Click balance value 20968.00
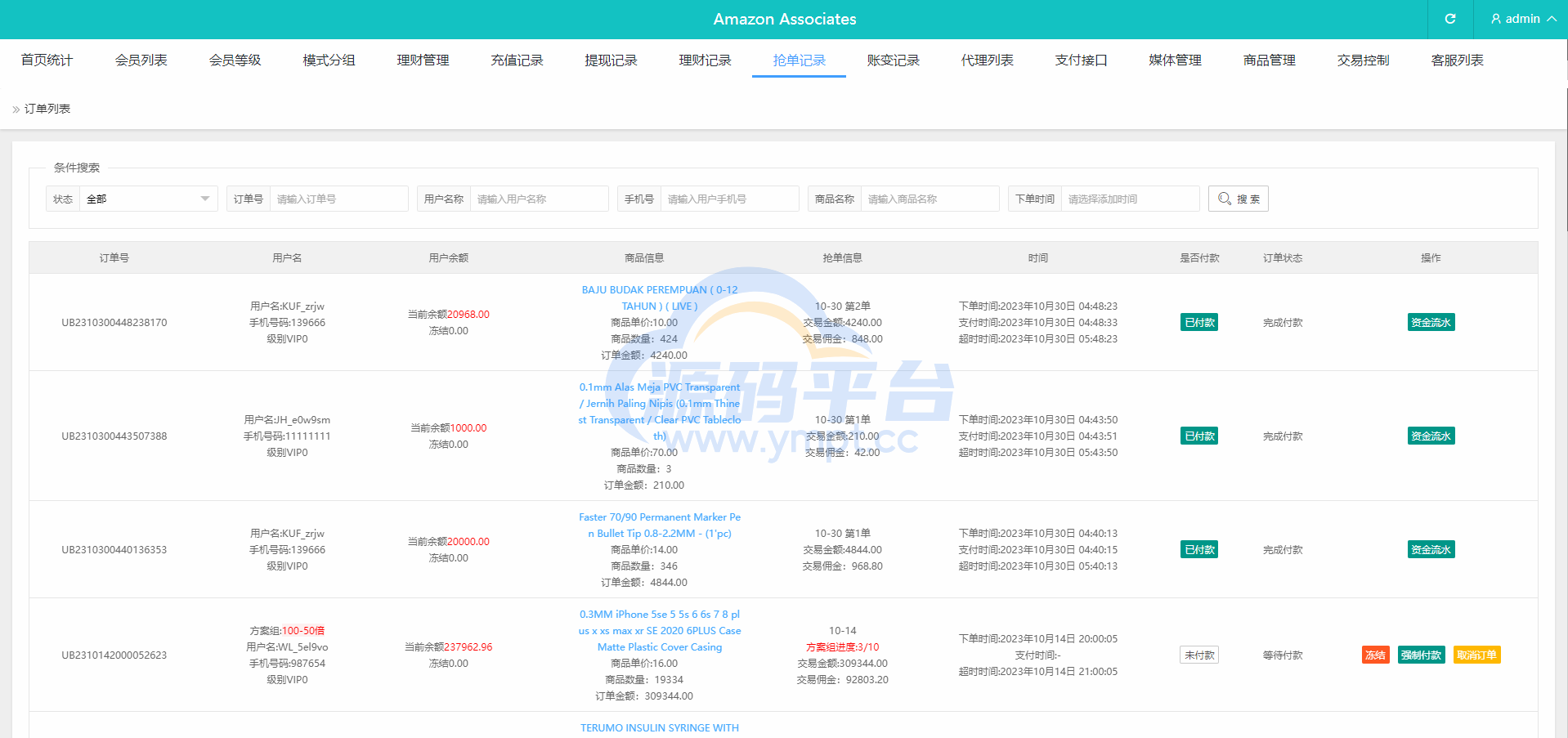The height and width of the screenshot is (738, 1568). 468,315
